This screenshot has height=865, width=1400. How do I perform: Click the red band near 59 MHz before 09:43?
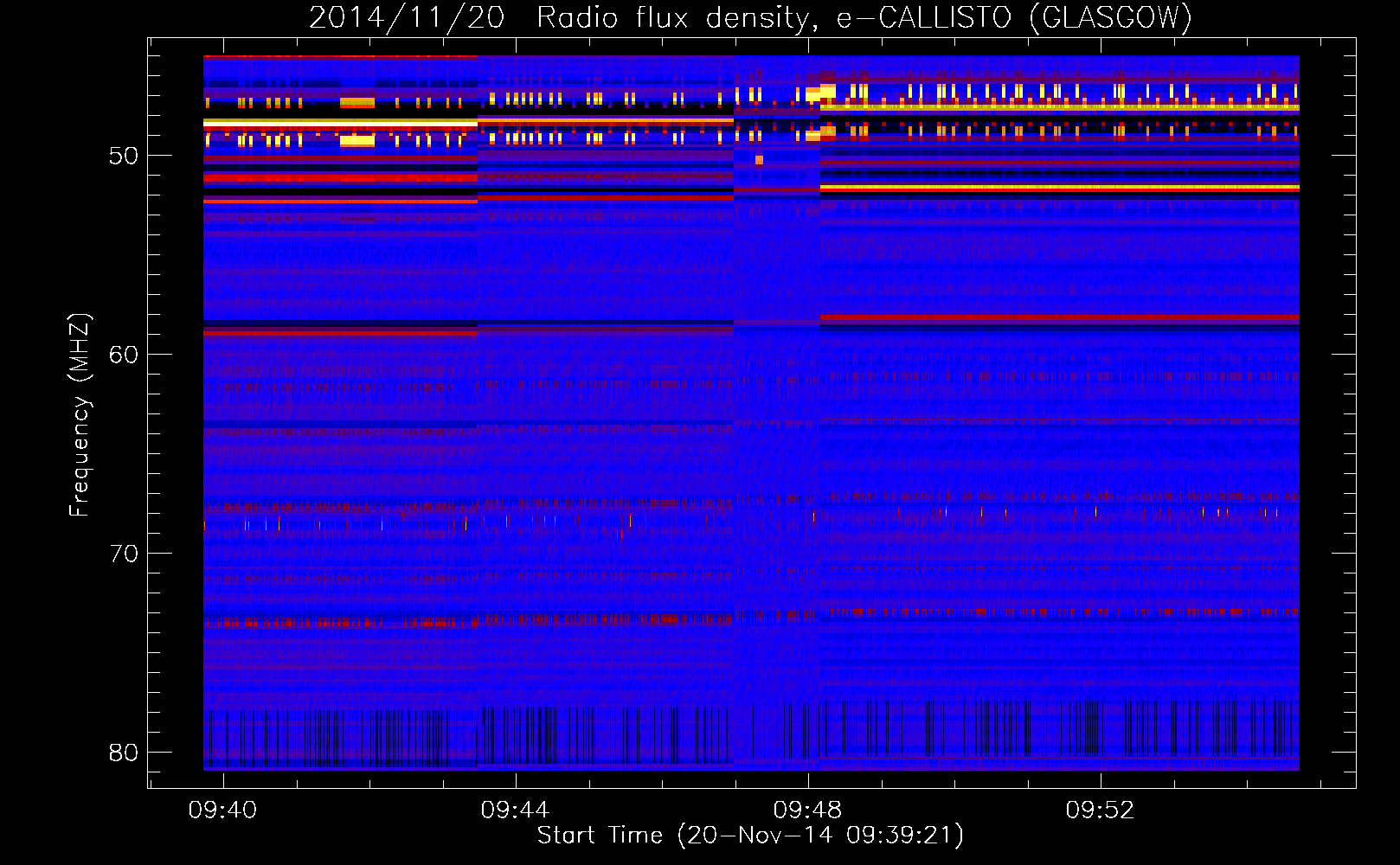pos(339,332)
